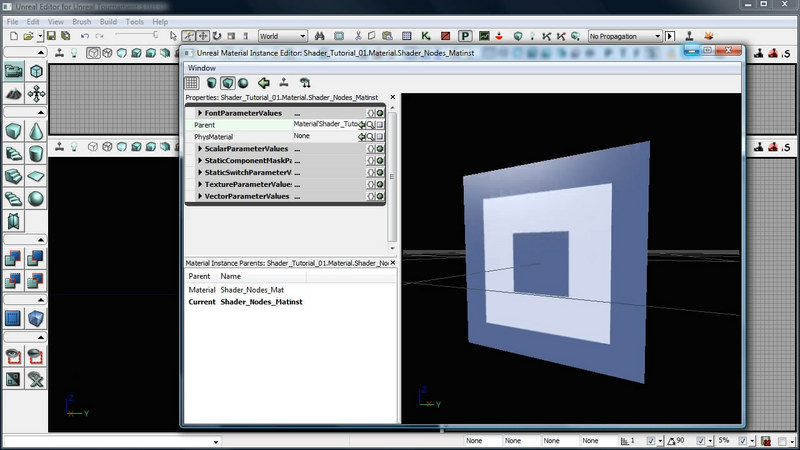Open the Window menu in Material Instance Editor

pos(201,67)
